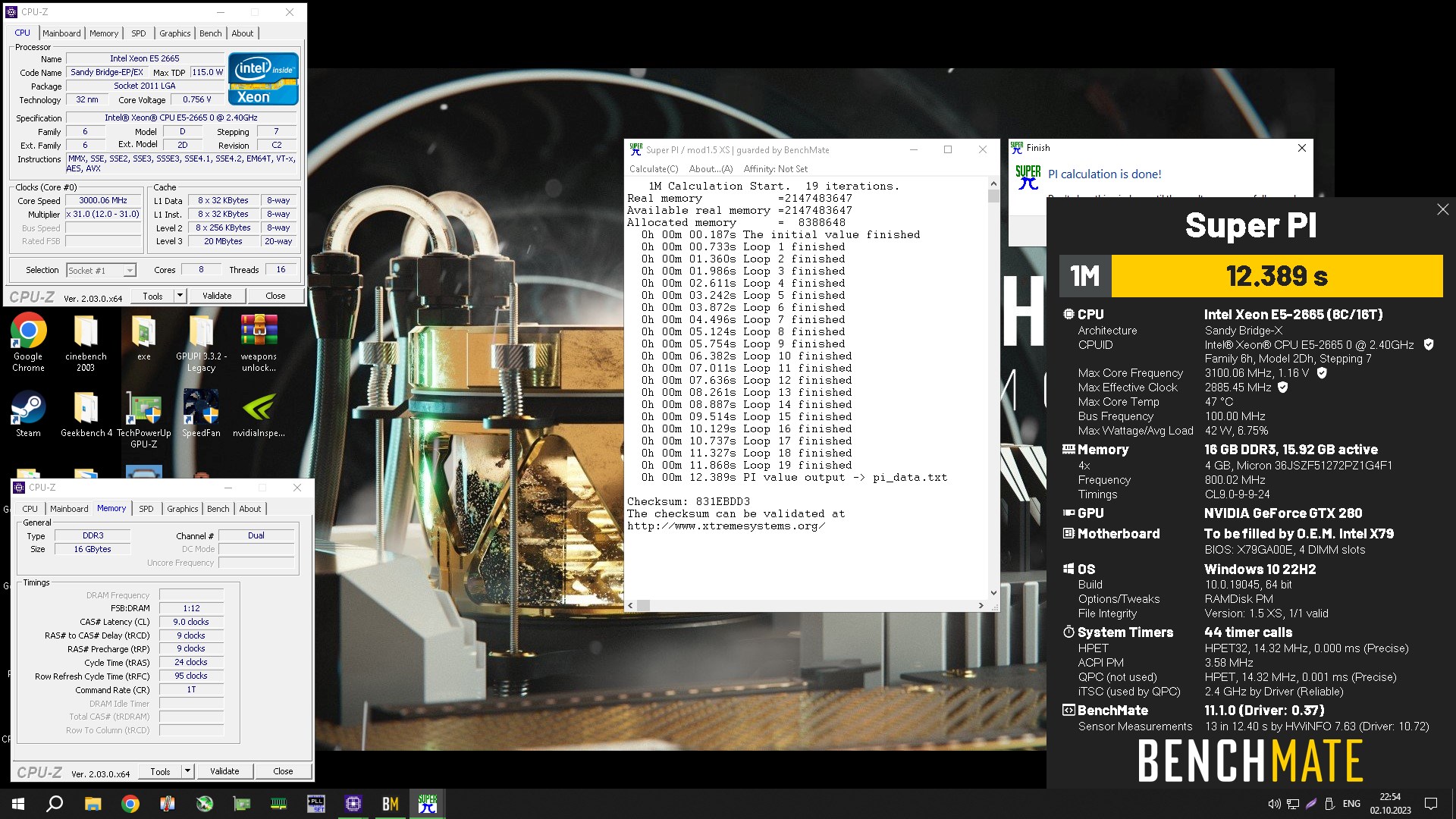Viewport: 1456px width, 819px height.
Task: Open the weapons unlock archive icon
Action: click(x=259, y=343)
